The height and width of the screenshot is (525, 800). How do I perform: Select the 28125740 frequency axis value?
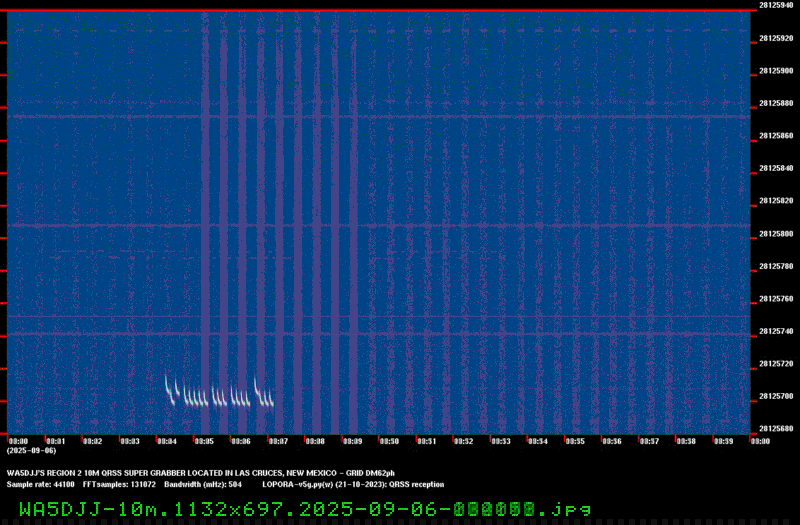[x=777, y=332]
